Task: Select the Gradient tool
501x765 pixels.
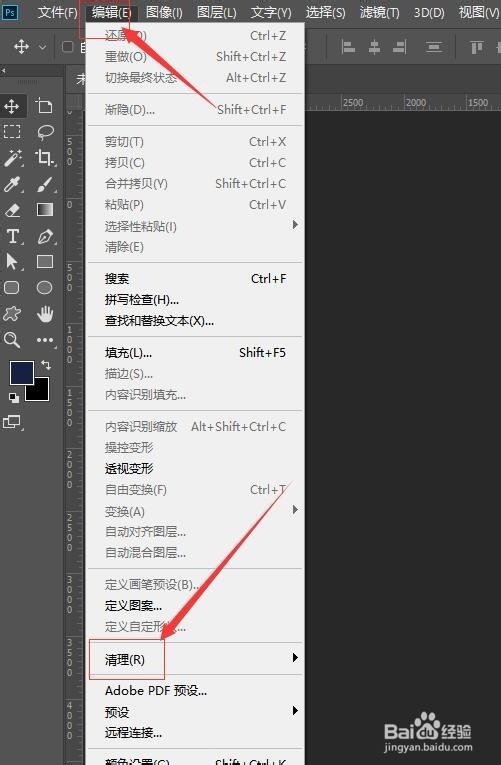Action: tap(45, 210)
